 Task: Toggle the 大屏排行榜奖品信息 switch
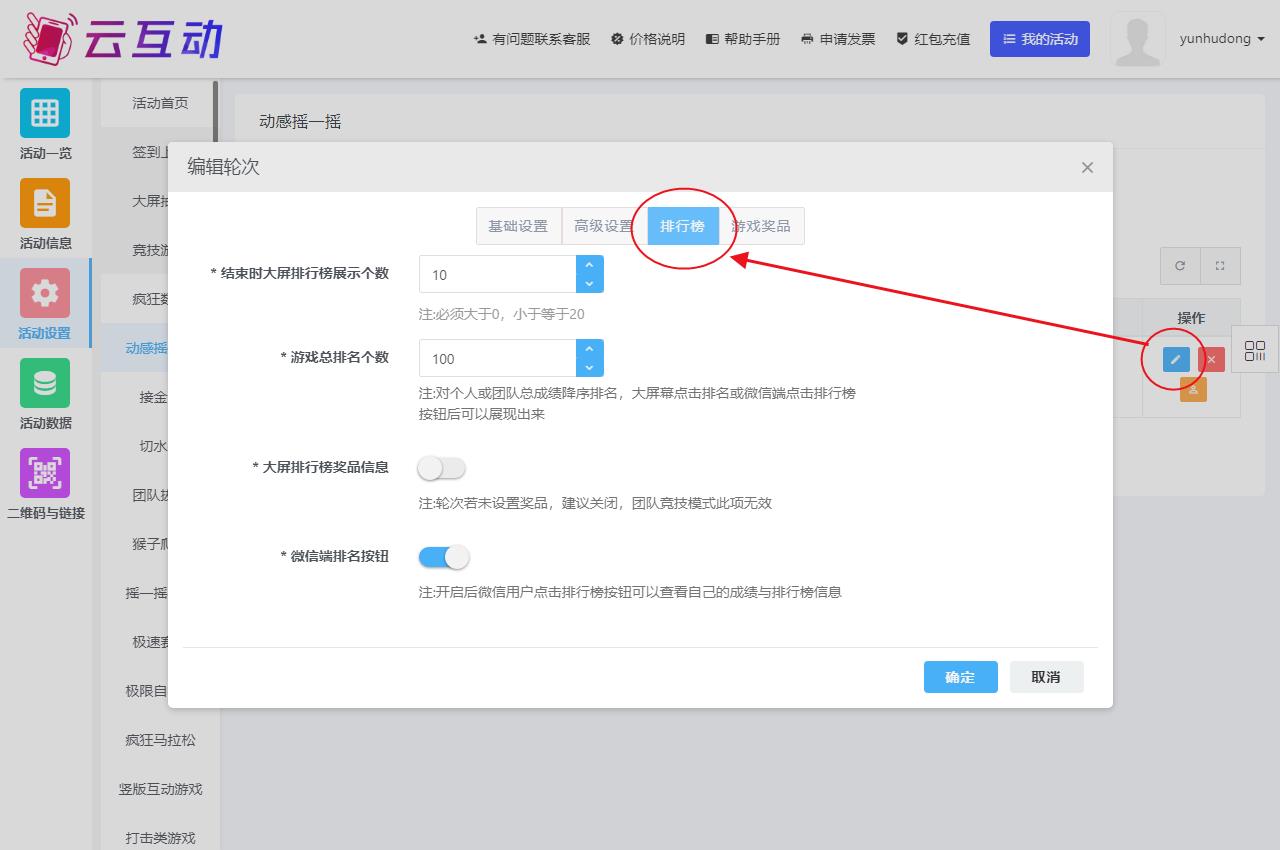[442, 468]
